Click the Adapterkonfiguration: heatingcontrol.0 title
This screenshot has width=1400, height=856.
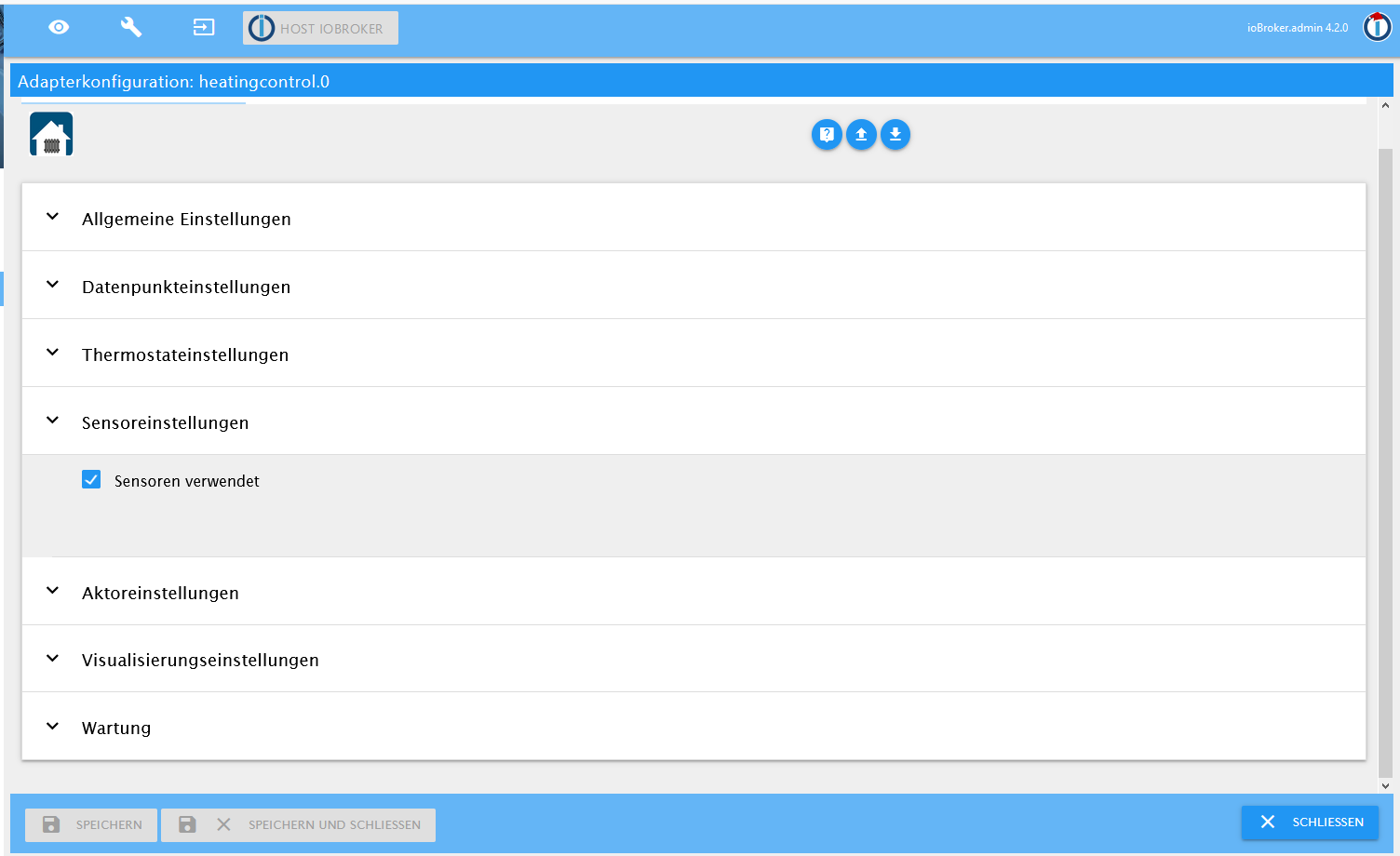coord(173,82)
